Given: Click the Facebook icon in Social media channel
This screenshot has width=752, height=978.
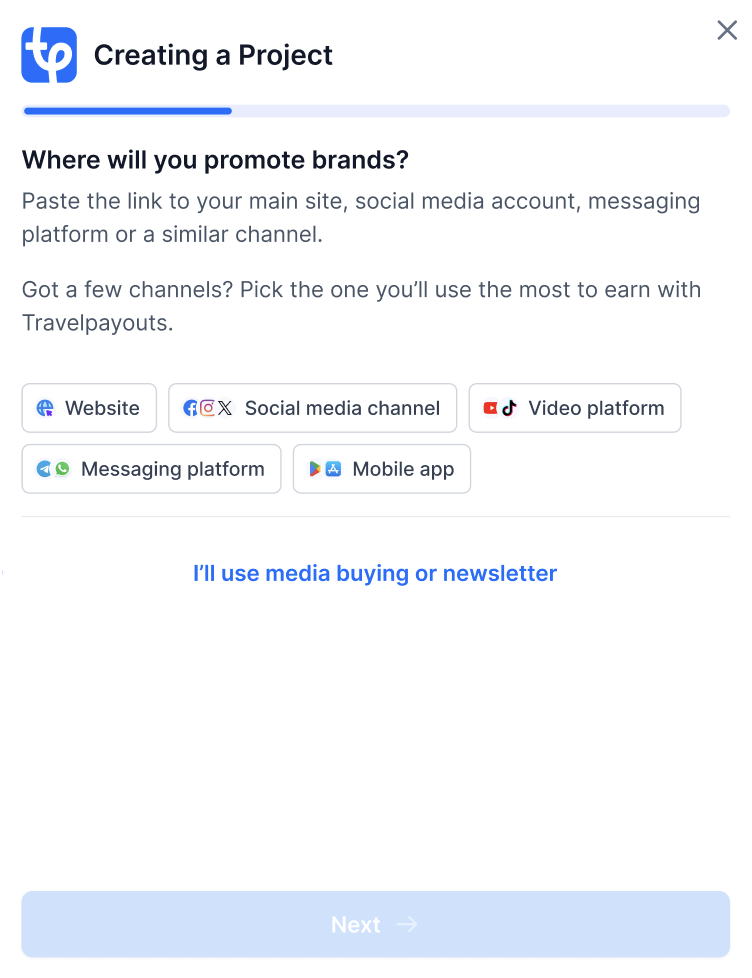Looking at the screenshot, I should point(190,408).
